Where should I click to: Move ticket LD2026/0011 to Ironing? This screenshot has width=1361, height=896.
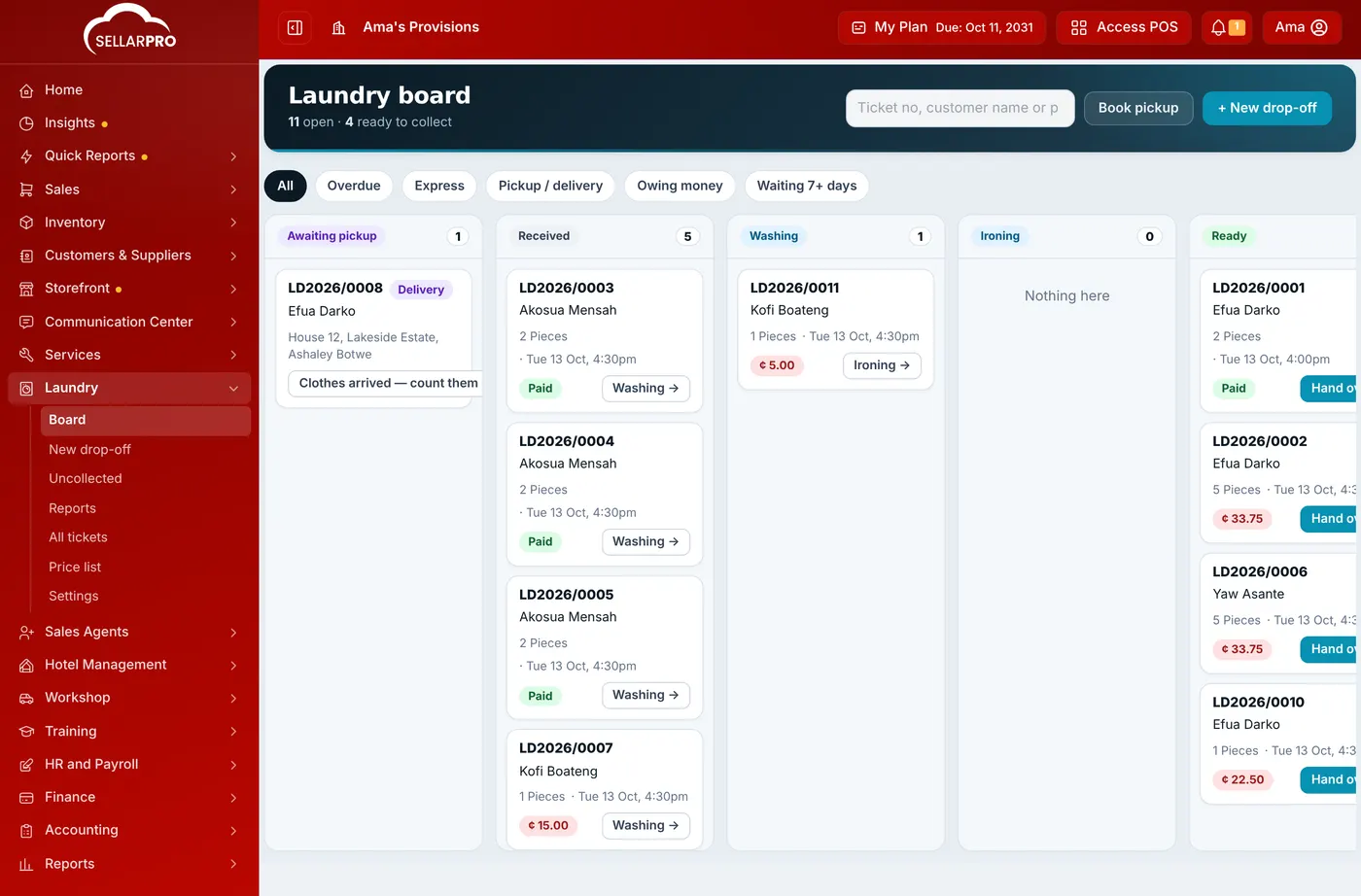point(882,365)
